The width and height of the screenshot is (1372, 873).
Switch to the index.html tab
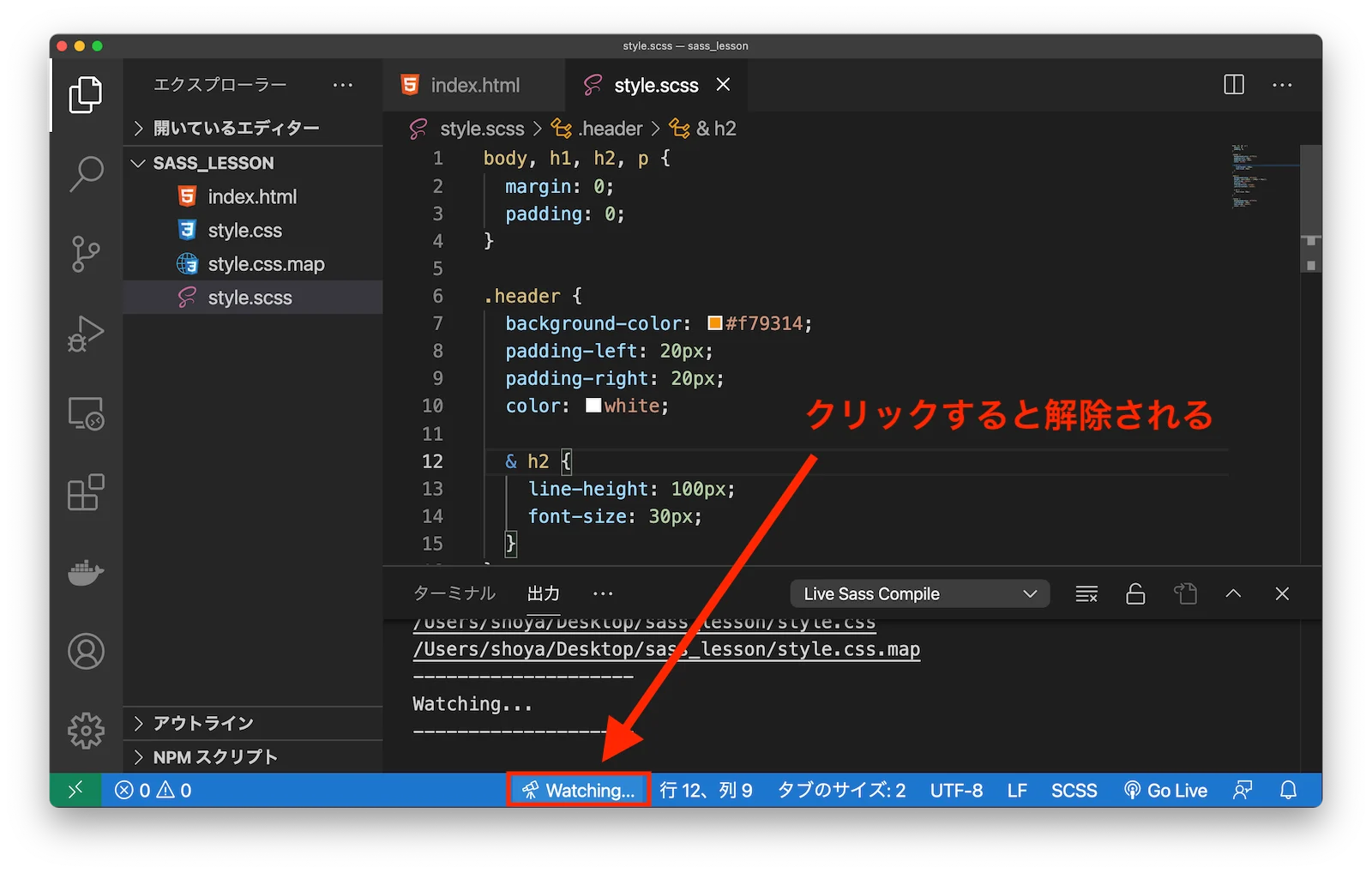pyautogui.click(x=473, y=85)
